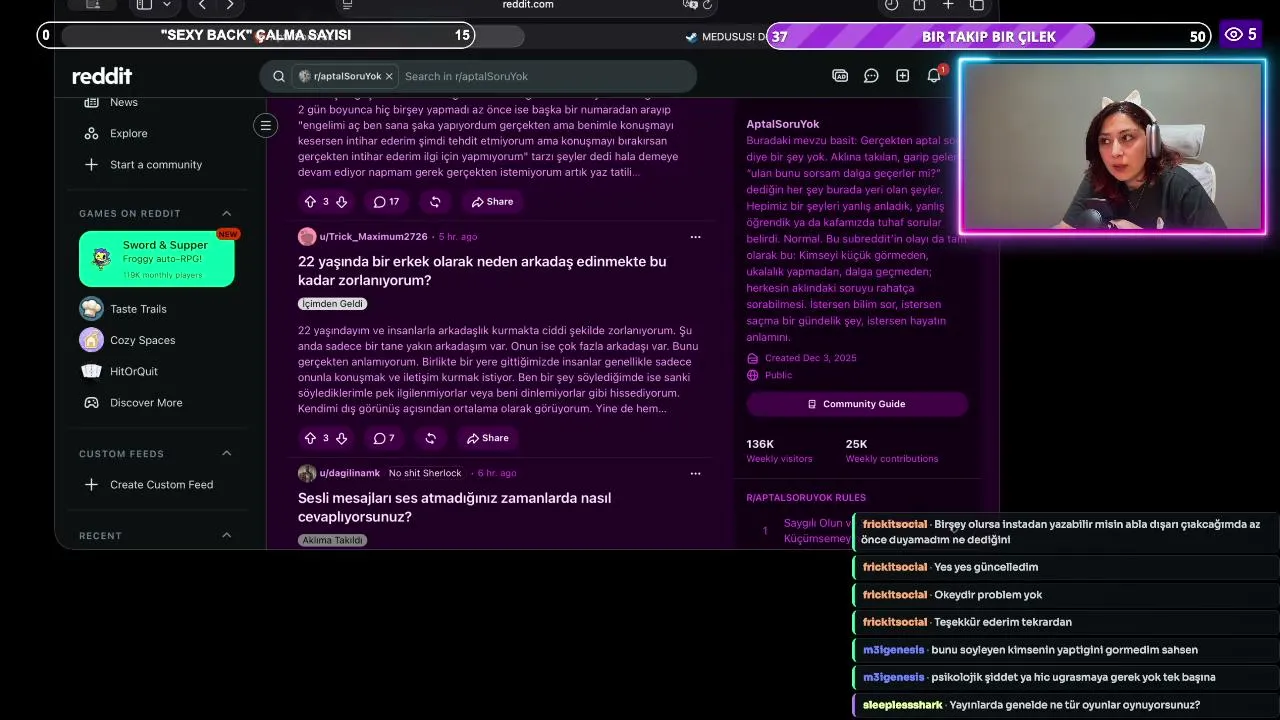Click the Create post plus icon
This screenshot has height=720, width=1280.
[x=902, y=76]
